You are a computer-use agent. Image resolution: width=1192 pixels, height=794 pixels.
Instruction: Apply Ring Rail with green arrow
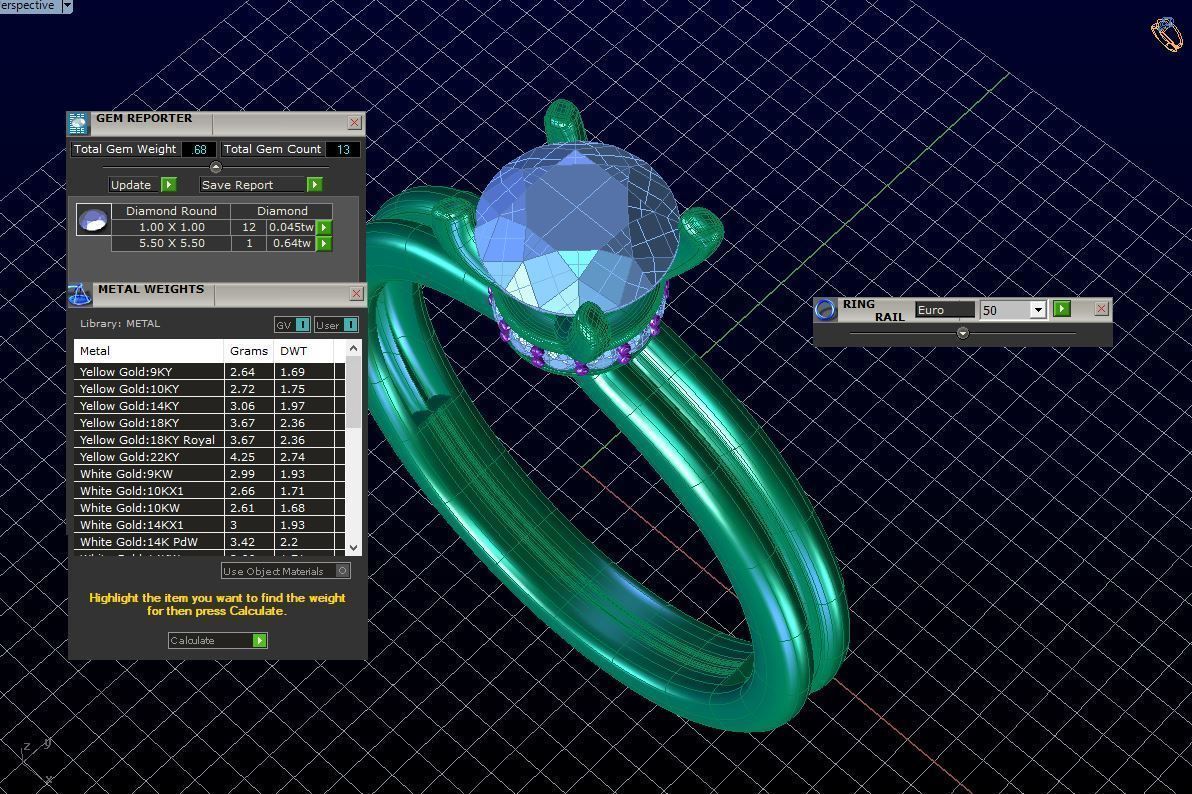(1062, 309)
